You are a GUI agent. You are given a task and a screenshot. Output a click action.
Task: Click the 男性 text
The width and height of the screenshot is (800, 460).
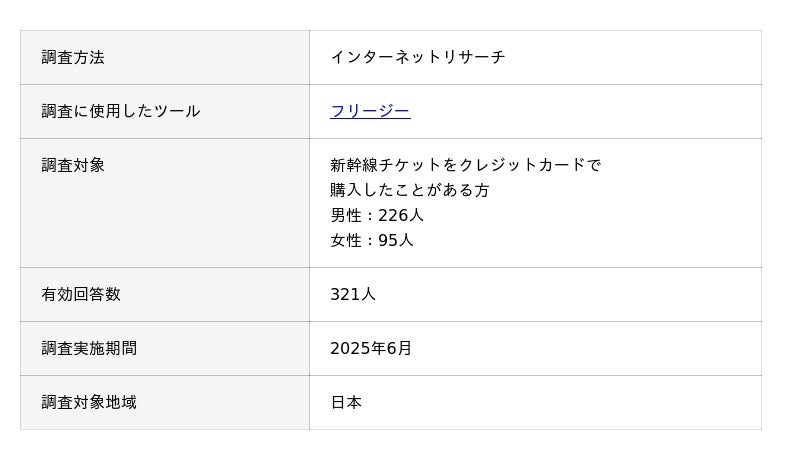click(x=346, y=215)
